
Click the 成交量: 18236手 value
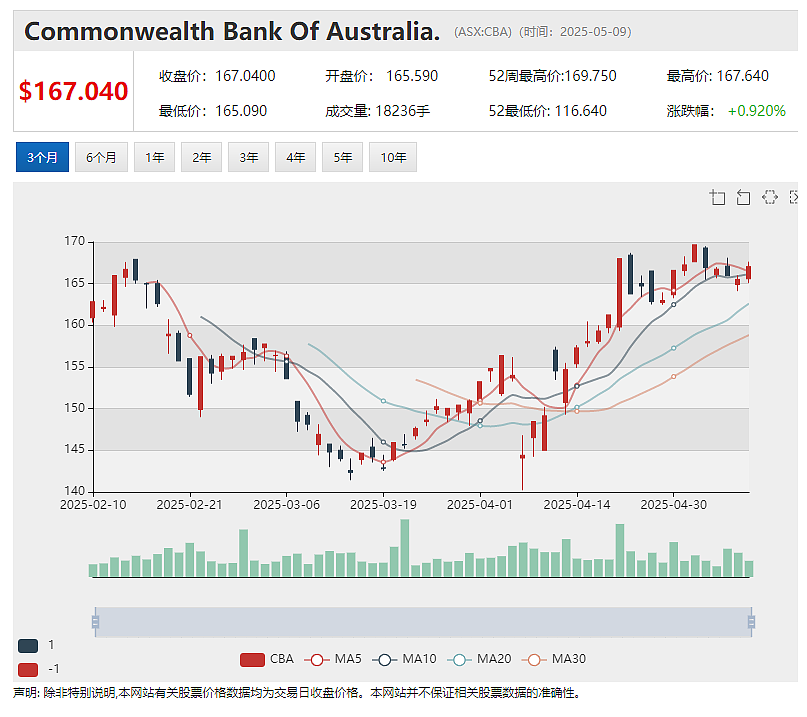pos(377,111)
